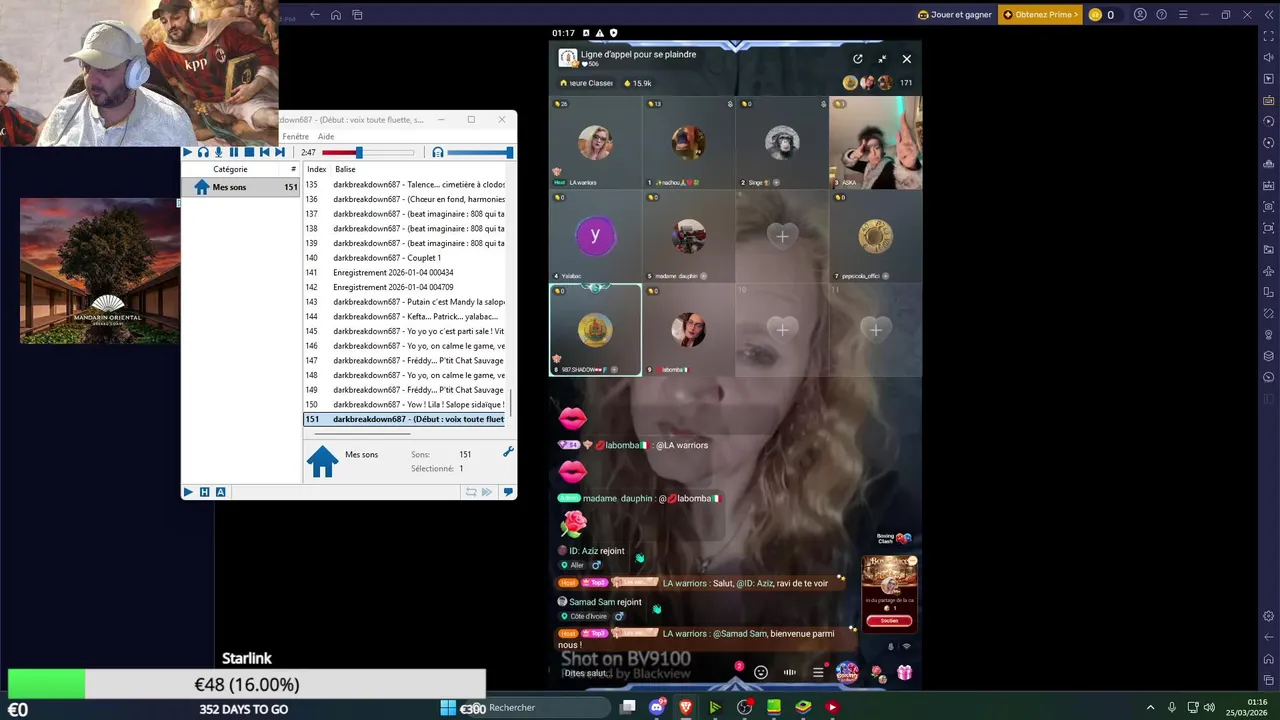Image resolution: width=1280 pixels, height=720 pixels.
Task: Click the vertical scrollbar of sound list
Action: 511,402
